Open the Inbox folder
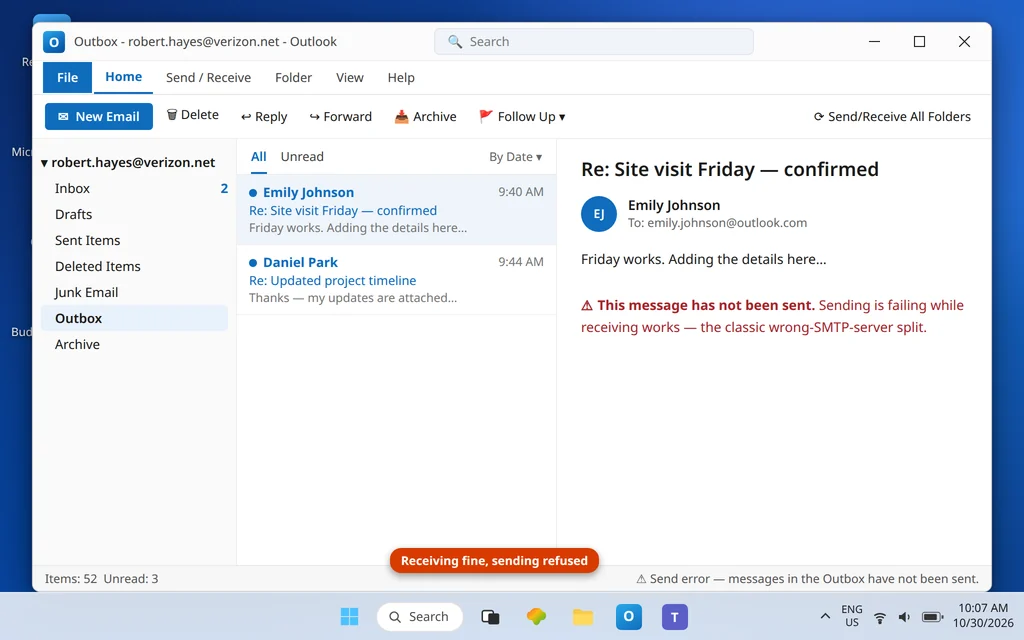 coord(135,188)
